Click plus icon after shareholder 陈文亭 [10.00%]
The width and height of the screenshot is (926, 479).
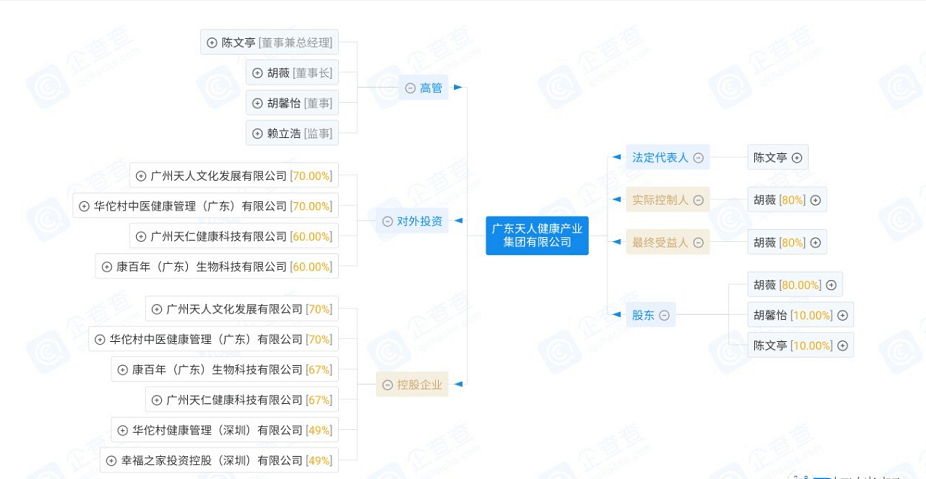click(x=842, y=345)
